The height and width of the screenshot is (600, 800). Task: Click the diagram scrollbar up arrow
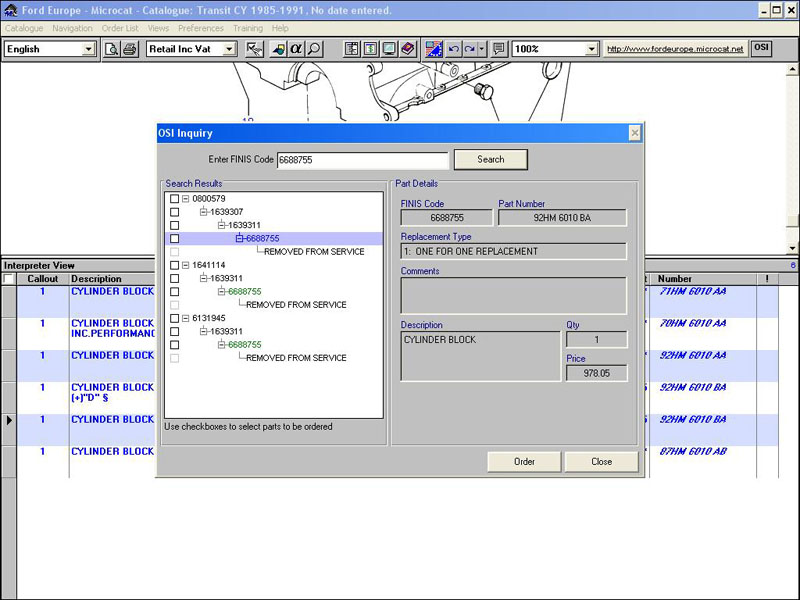click(x=792, y=69)
